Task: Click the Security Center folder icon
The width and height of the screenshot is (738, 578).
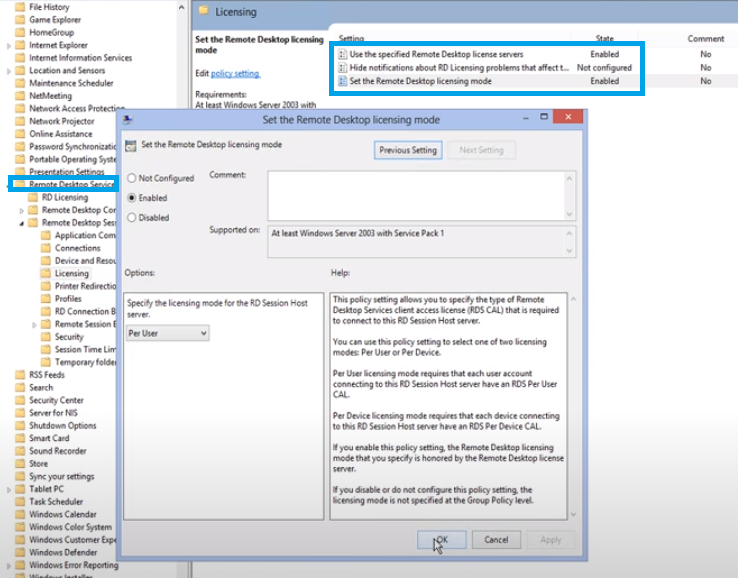Action: tap(20, 401)
